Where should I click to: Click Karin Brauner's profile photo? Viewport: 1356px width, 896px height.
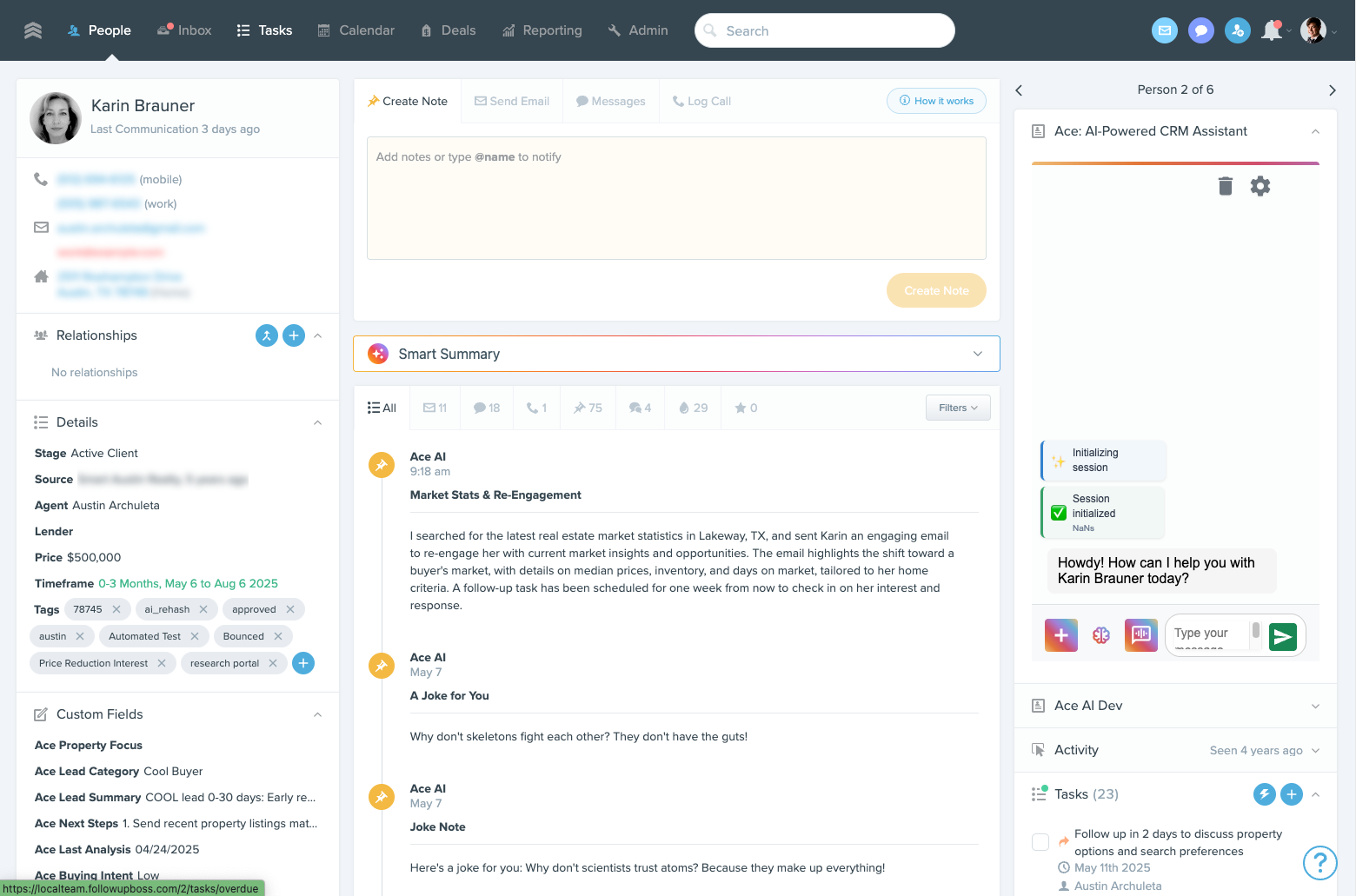click(x=56, y=118)
